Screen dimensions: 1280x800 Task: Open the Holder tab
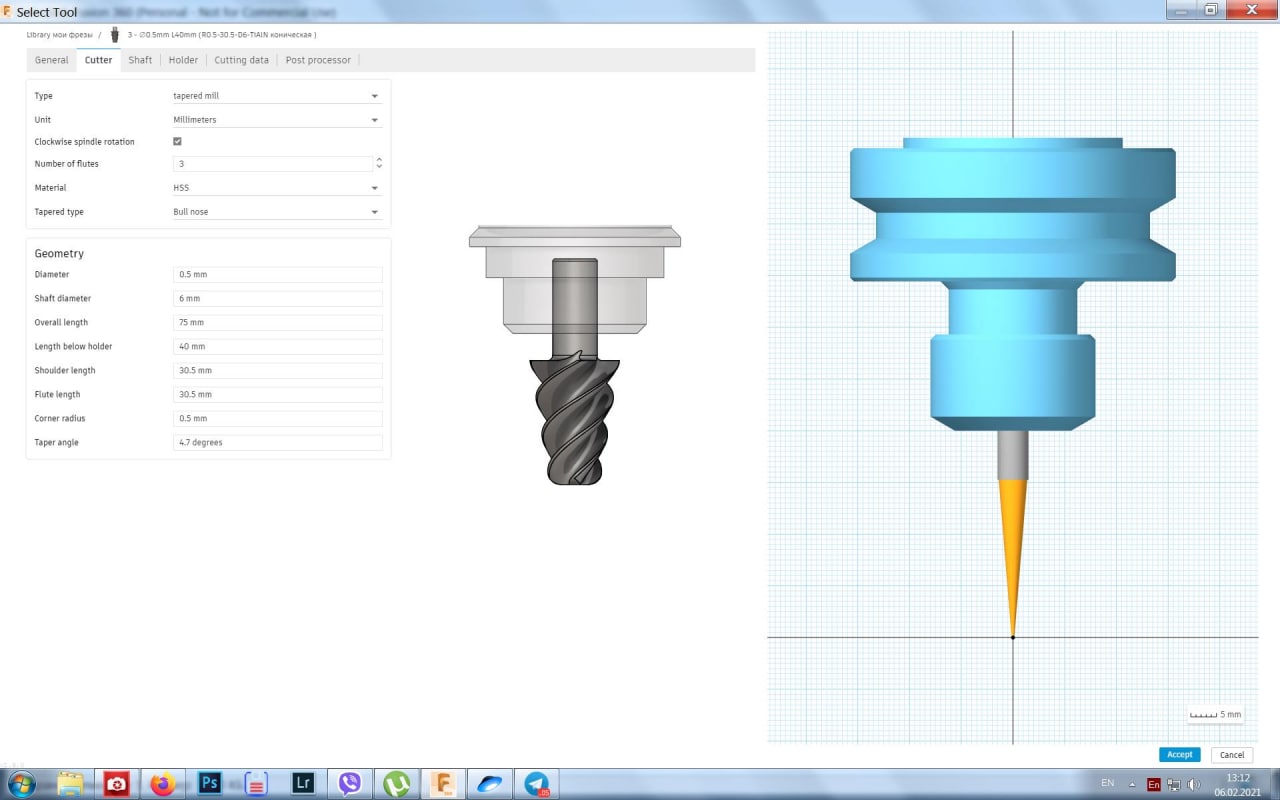point(183,60)
